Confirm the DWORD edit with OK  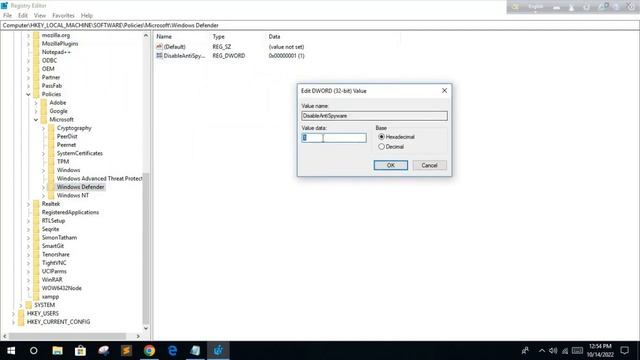pos(391,165)
